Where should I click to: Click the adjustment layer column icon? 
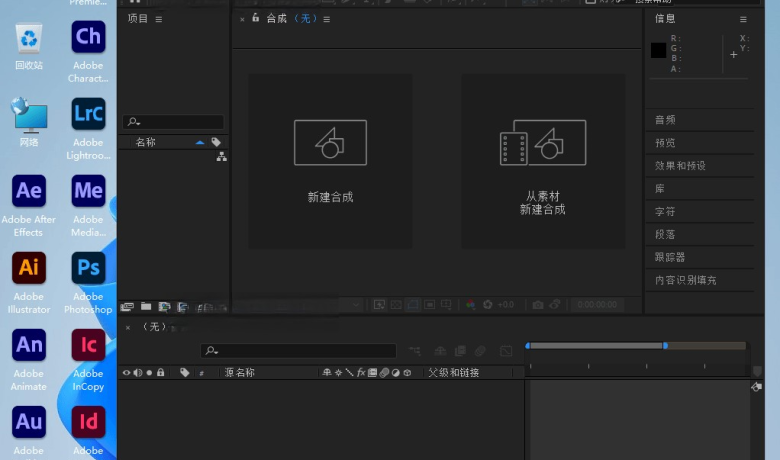[x=395, y=372]
